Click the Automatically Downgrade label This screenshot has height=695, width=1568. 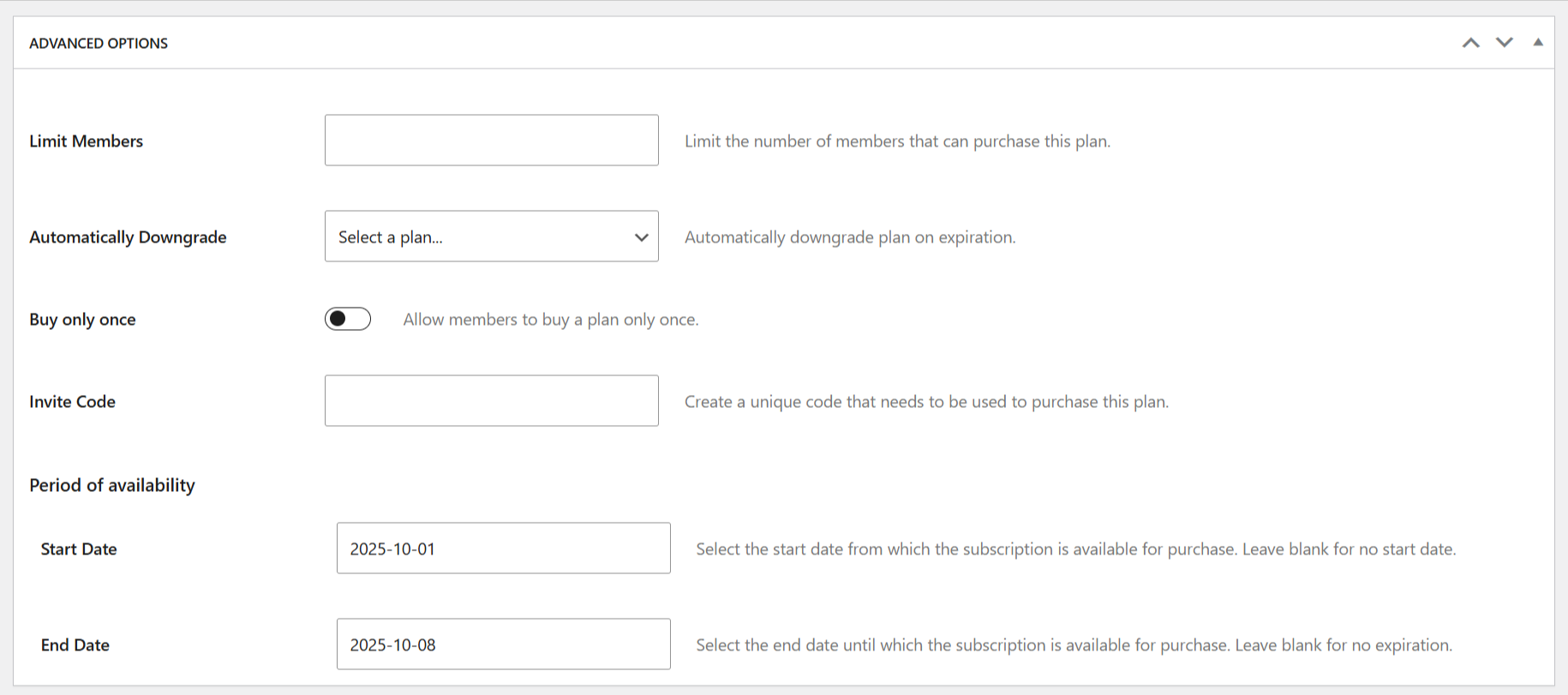[x=128, y=237]
